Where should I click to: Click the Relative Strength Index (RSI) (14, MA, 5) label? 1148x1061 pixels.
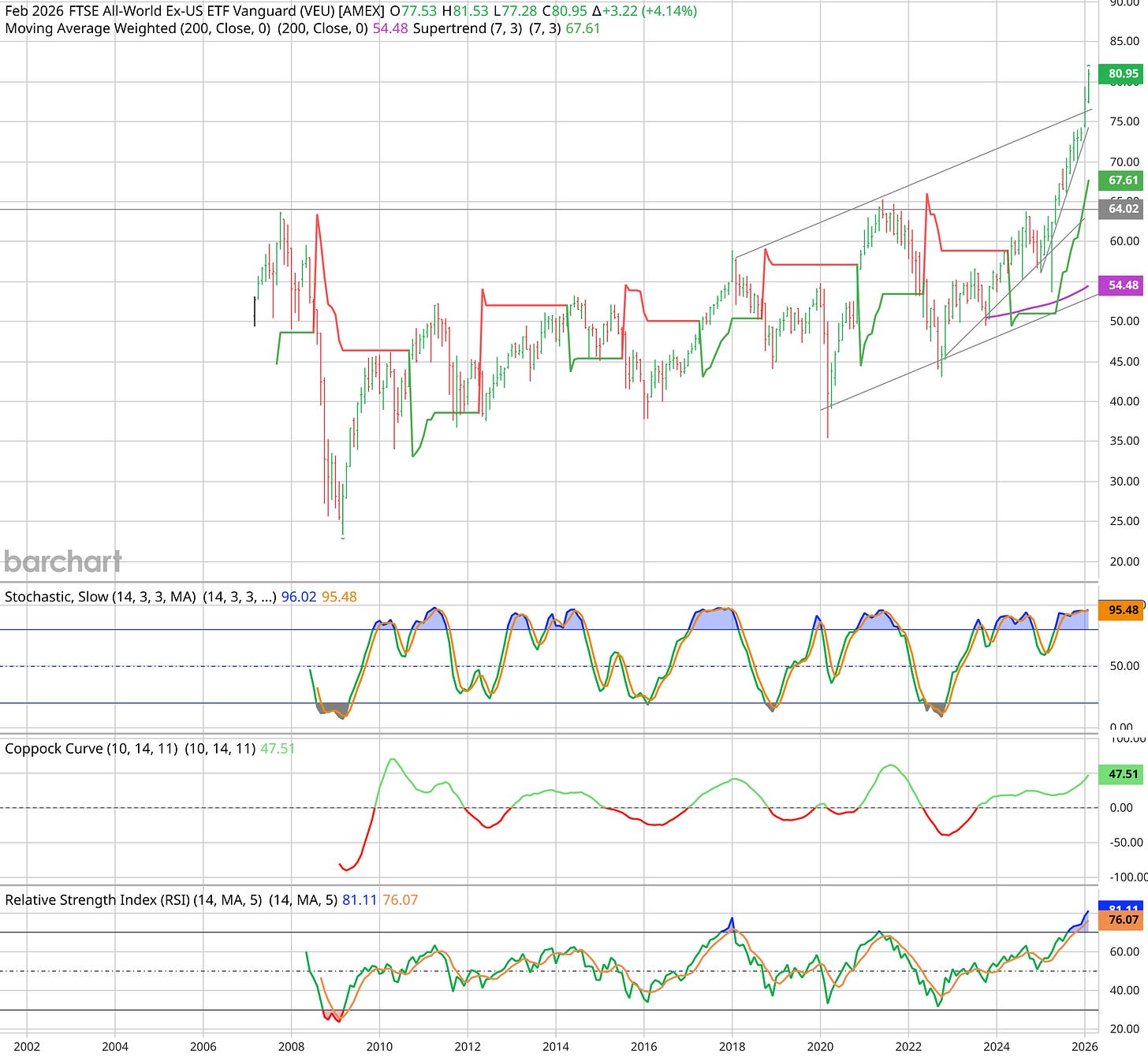pyautogui.click(x=133, y=899)
